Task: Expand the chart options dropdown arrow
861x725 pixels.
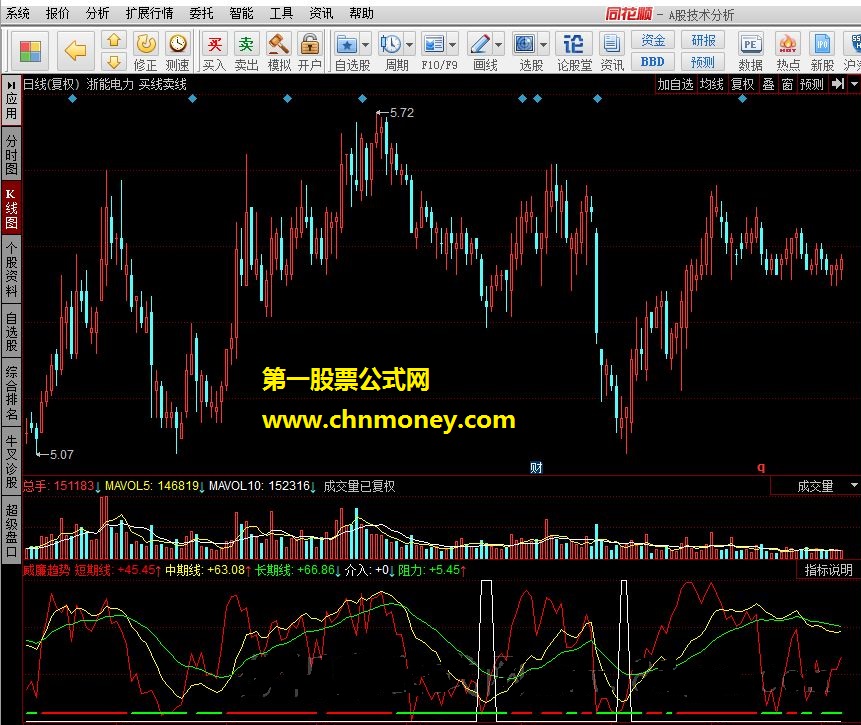Action: [x=854, y=84]
